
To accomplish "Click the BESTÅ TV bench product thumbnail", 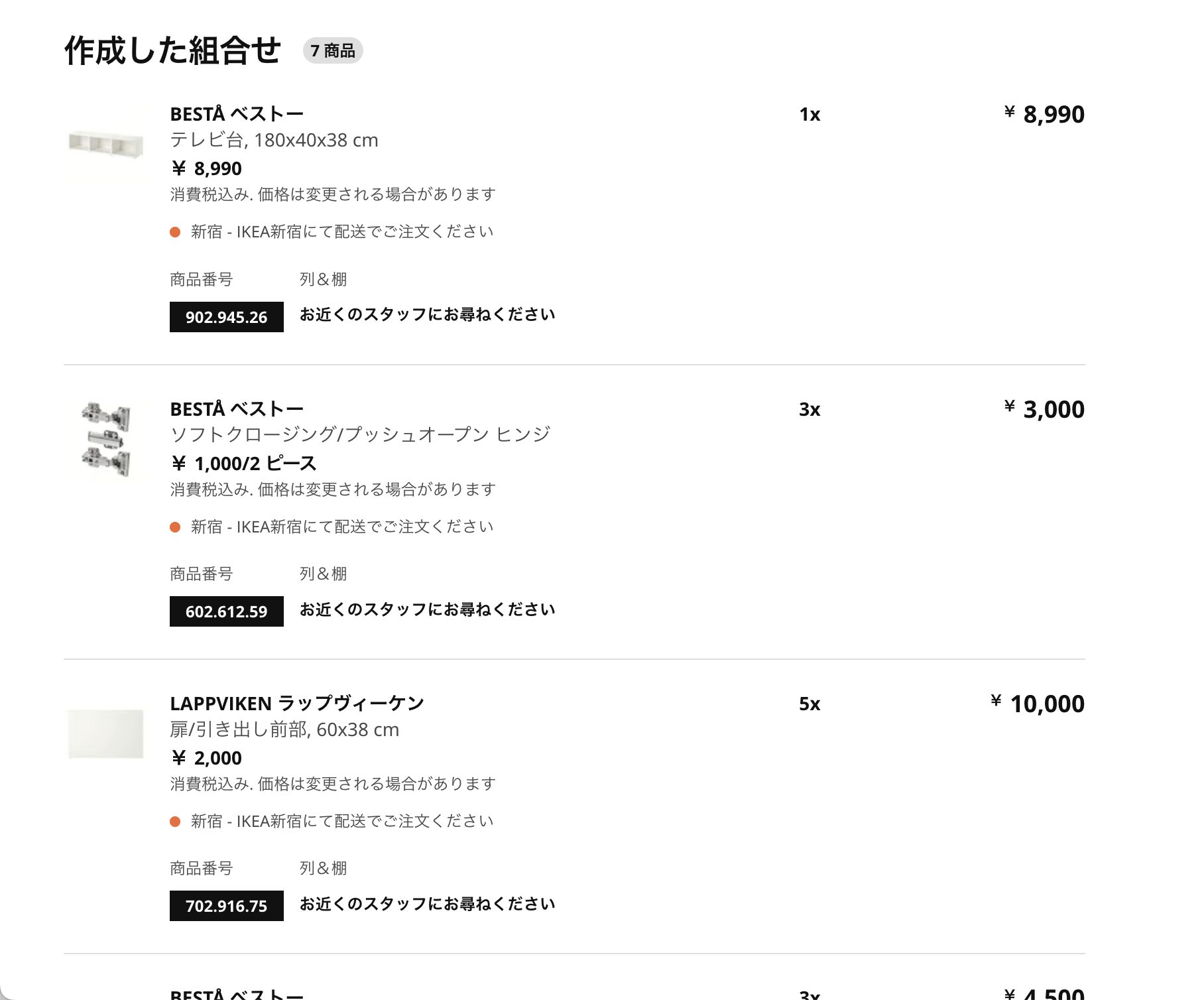I will pos(106,143).
